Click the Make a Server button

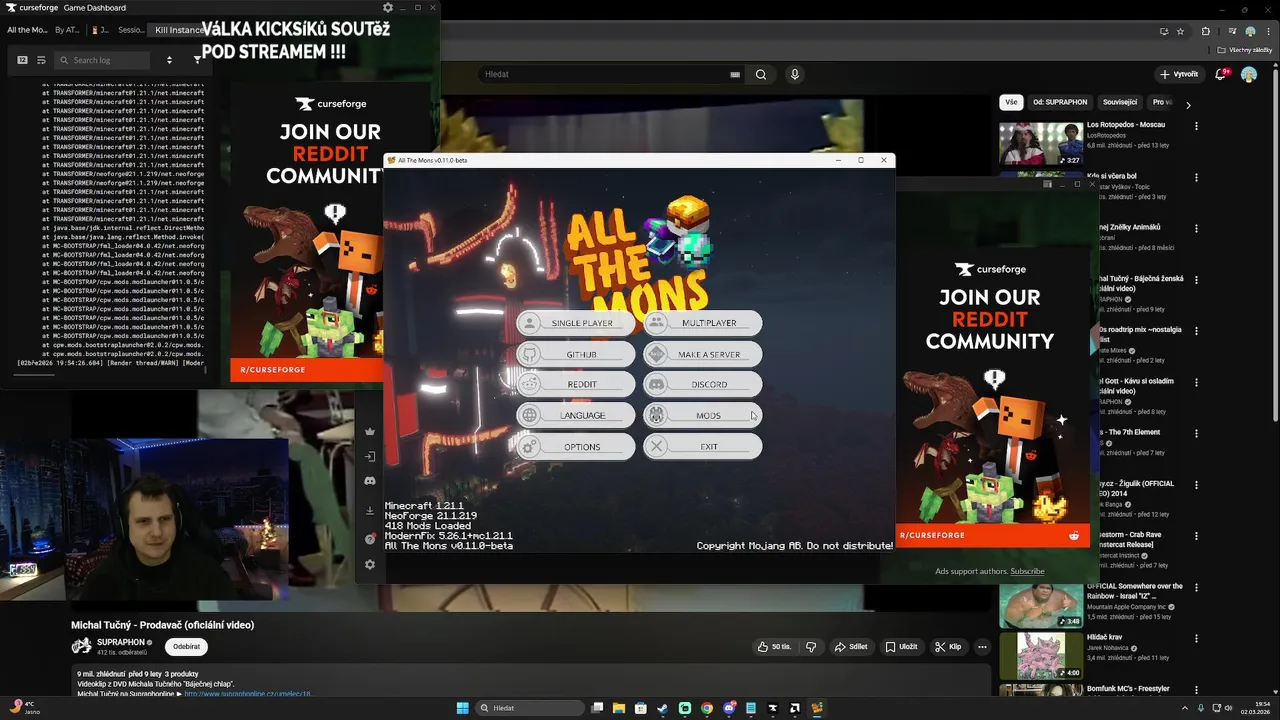click(703, 354)
